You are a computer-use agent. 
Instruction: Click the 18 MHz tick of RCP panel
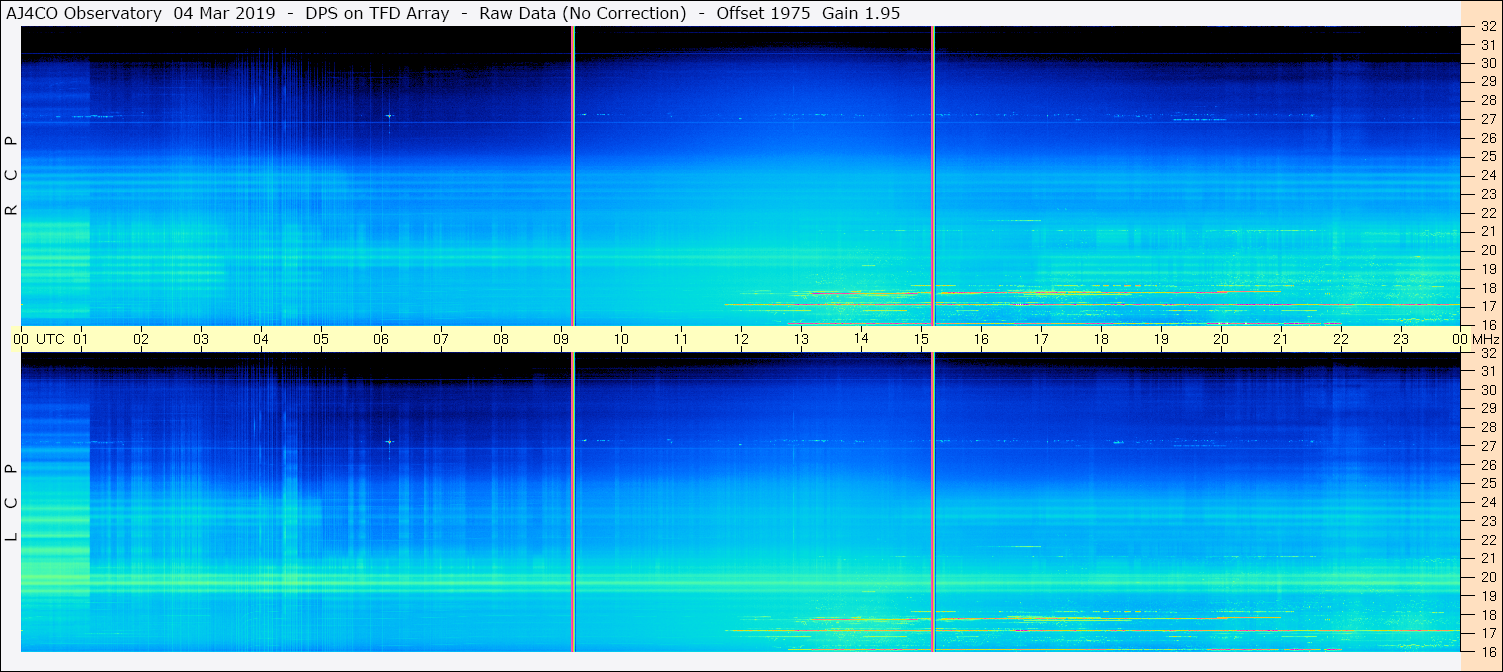click(x=1487, y=288)
